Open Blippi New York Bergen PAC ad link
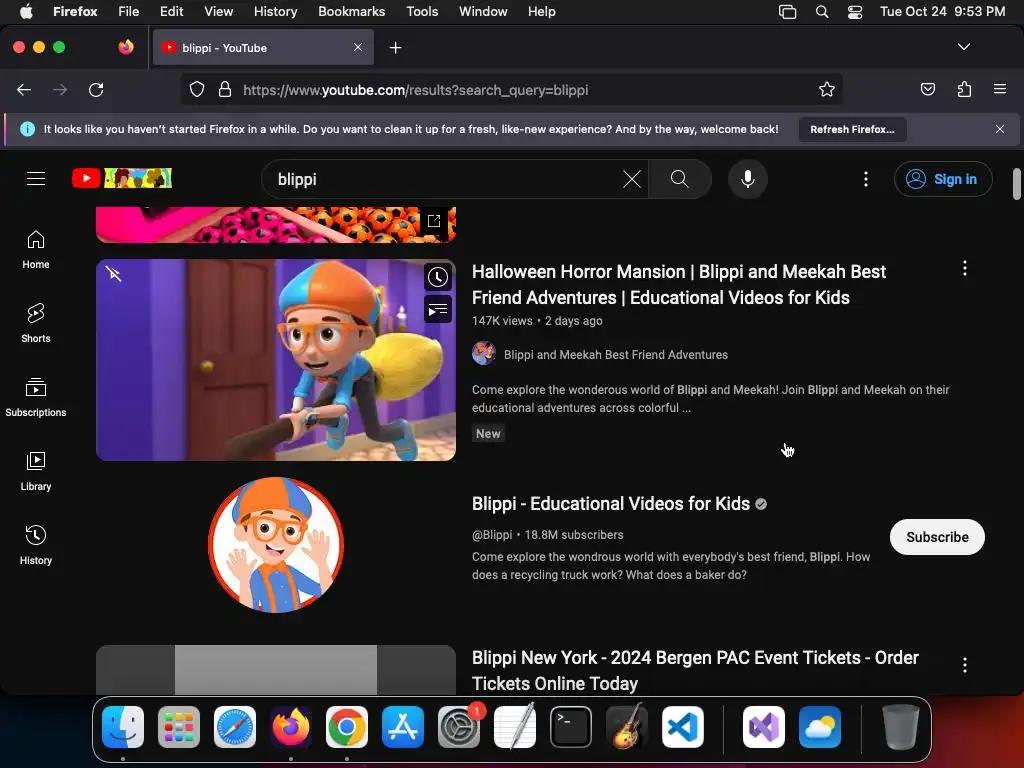The height and width of the screenshot is (768, 1024). [695, 671]
